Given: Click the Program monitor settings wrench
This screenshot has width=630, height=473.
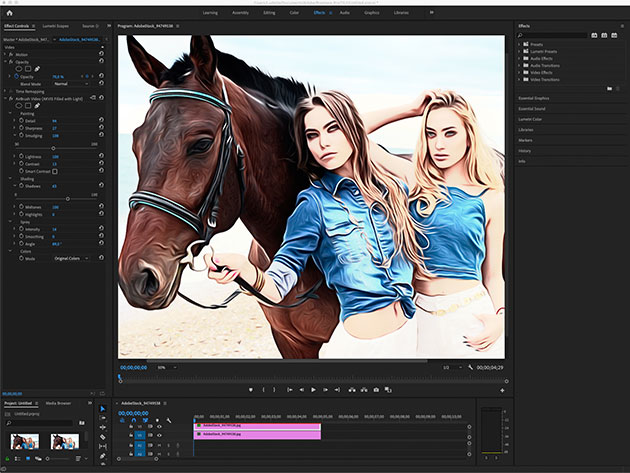Looking at the screenshot, I should pos(470,367).
